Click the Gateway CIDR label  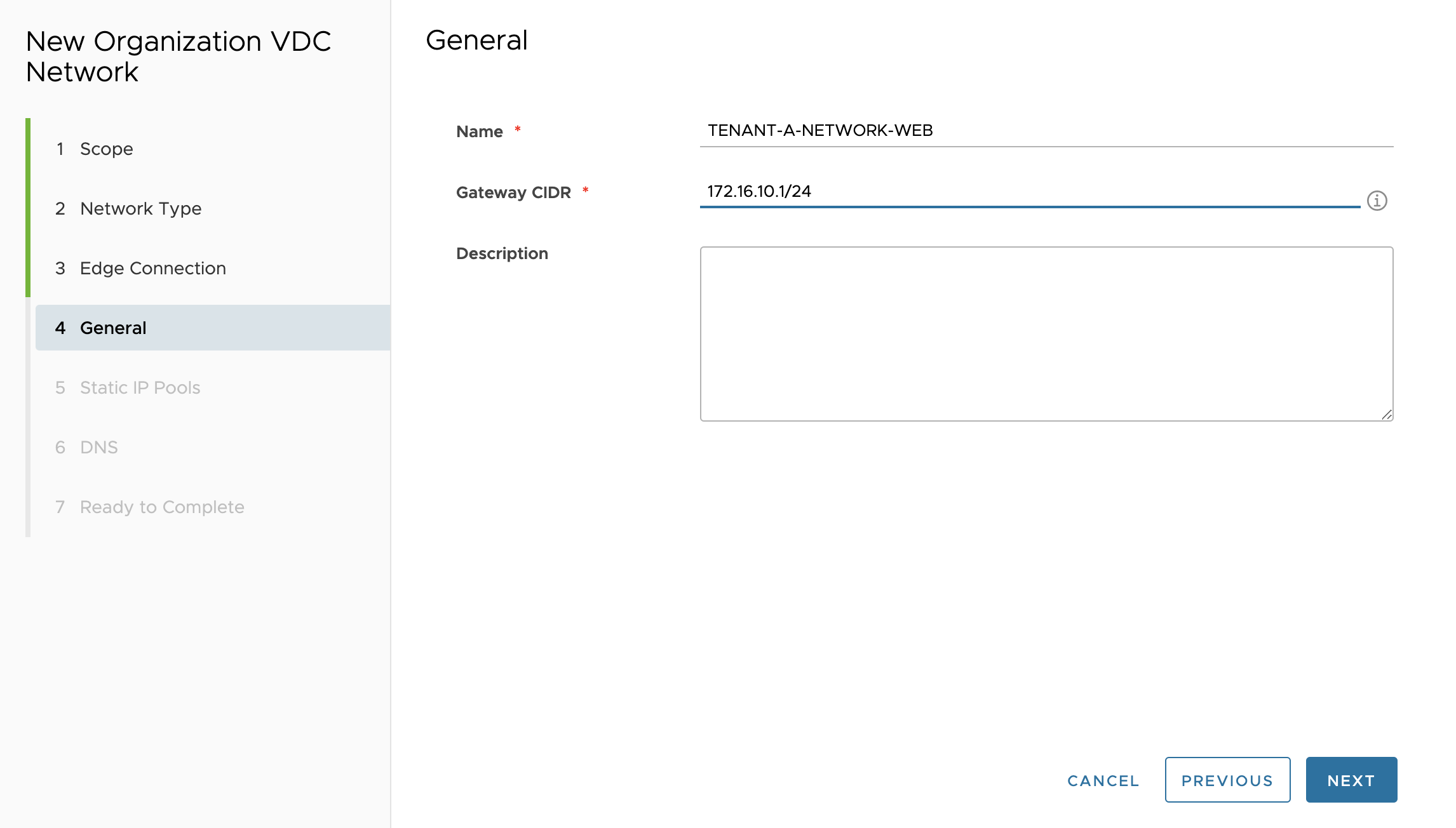click(x=513, y=192)
